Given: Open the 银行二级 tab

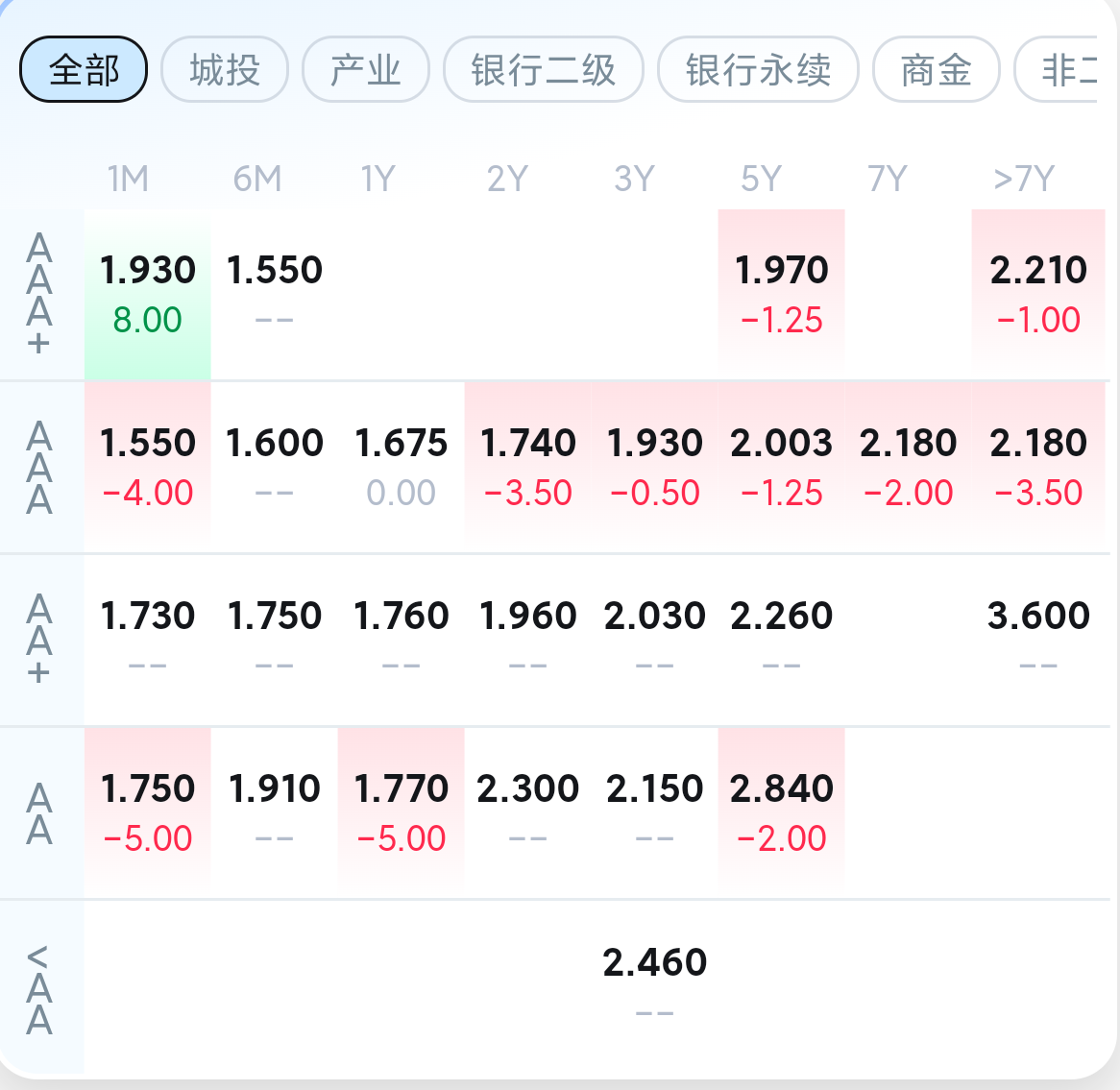Looking at the screenshot, I should coord(543,69).
